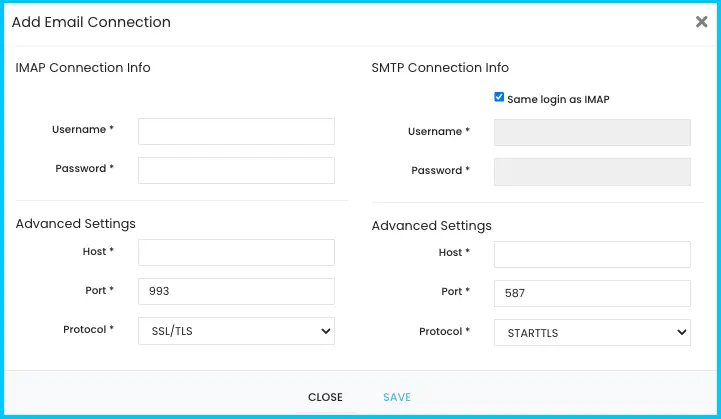Expand the SMTP Protocol dropdown showing STARTTLS
This screenshot has height=419, width=721.
tap(592, 333)
